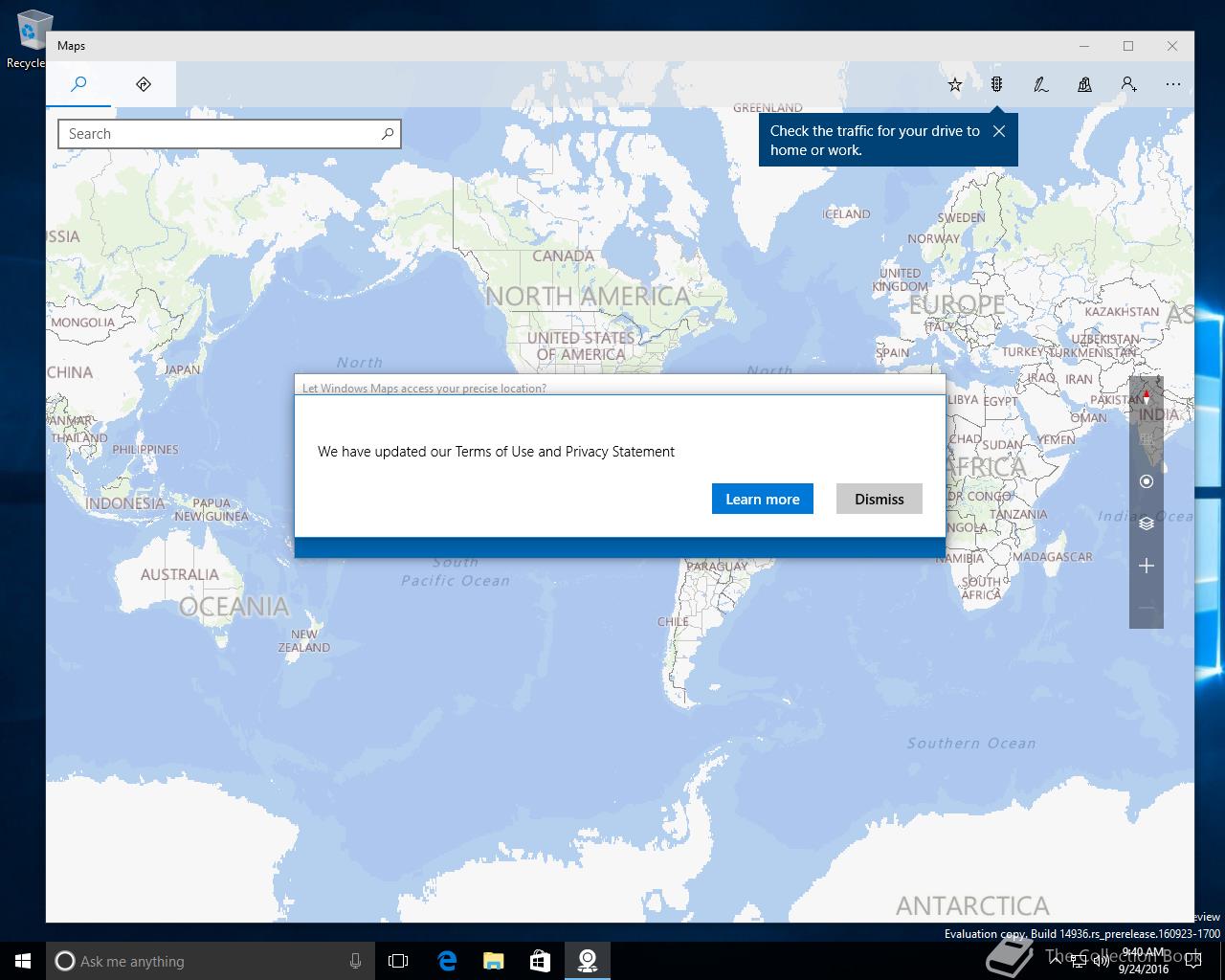Click the NORTH AMERICA map label
This screenshot has height=980, width=1225.
pyautogui.click(x=588, y=297)
